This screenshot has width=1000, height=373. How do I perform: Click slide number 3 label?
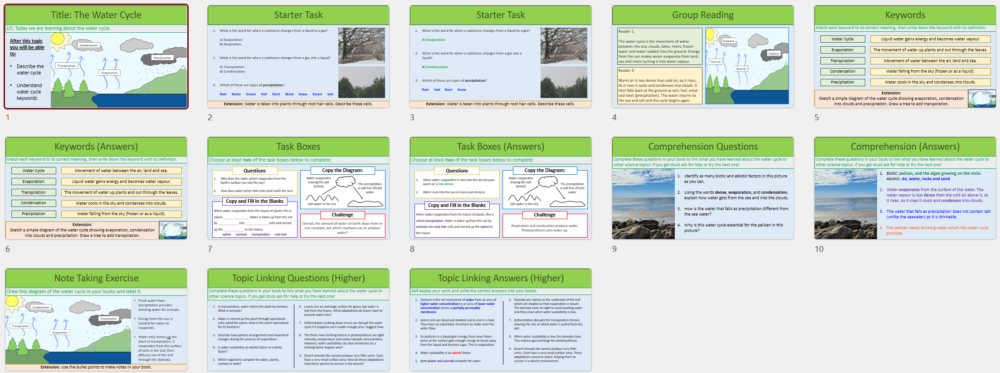click(412, 117)
